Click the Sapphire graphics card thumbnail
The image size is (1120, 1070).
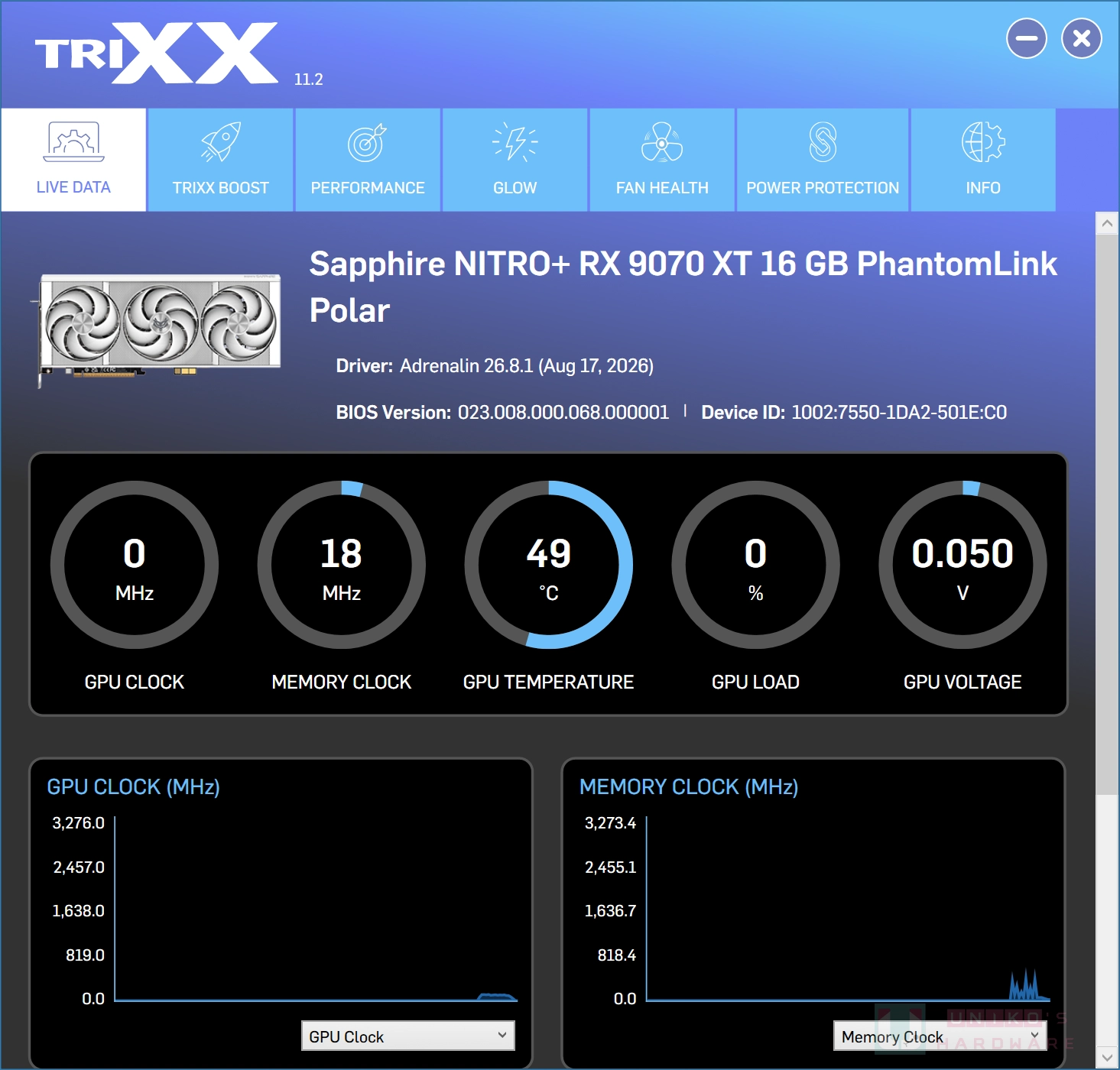[159, 330]
